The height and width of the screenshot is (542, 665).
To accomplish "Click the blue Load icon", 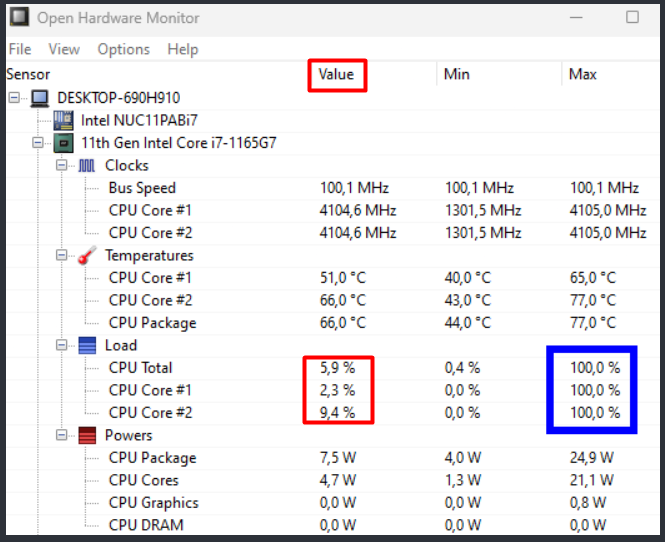I will click(87, 345).
